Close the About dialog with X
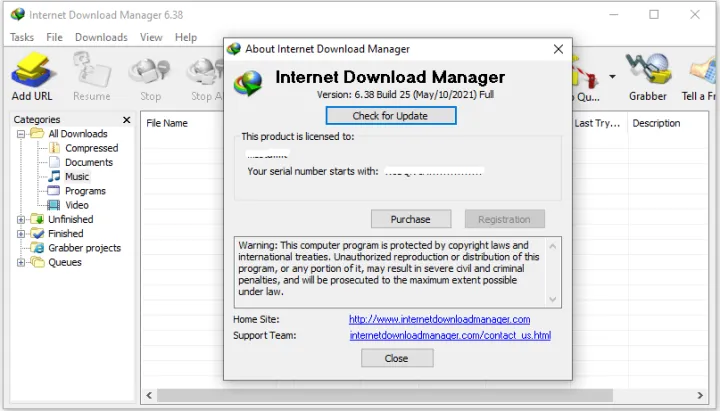 [558, 49]
